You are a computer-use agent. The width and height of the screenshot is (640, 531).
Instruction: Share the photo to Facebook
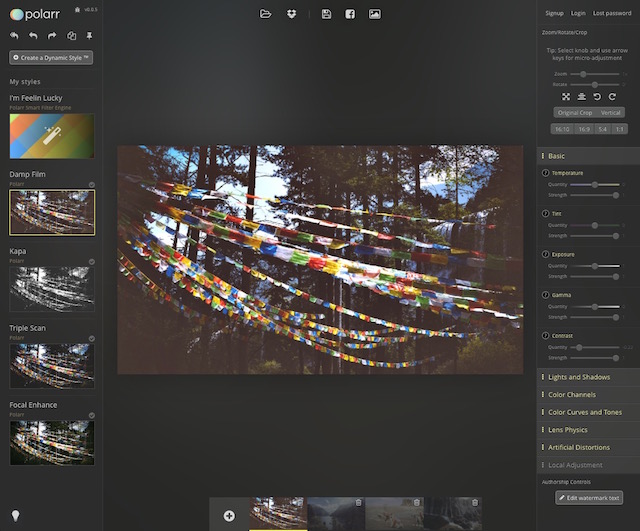tap(350, 14)
